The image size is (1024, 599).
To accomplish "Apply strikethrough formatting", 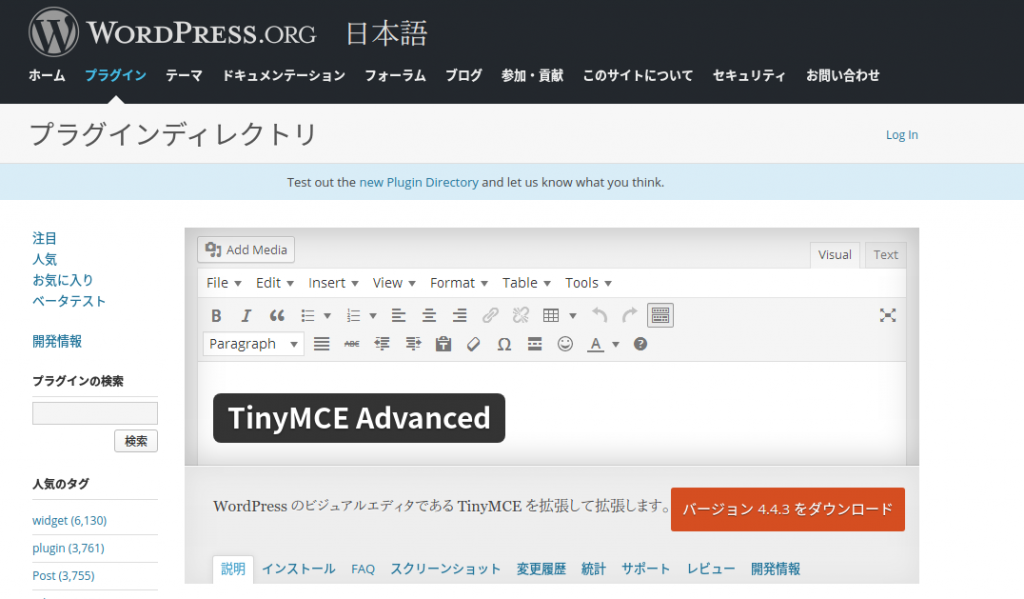I will click(x=351, y=344).
